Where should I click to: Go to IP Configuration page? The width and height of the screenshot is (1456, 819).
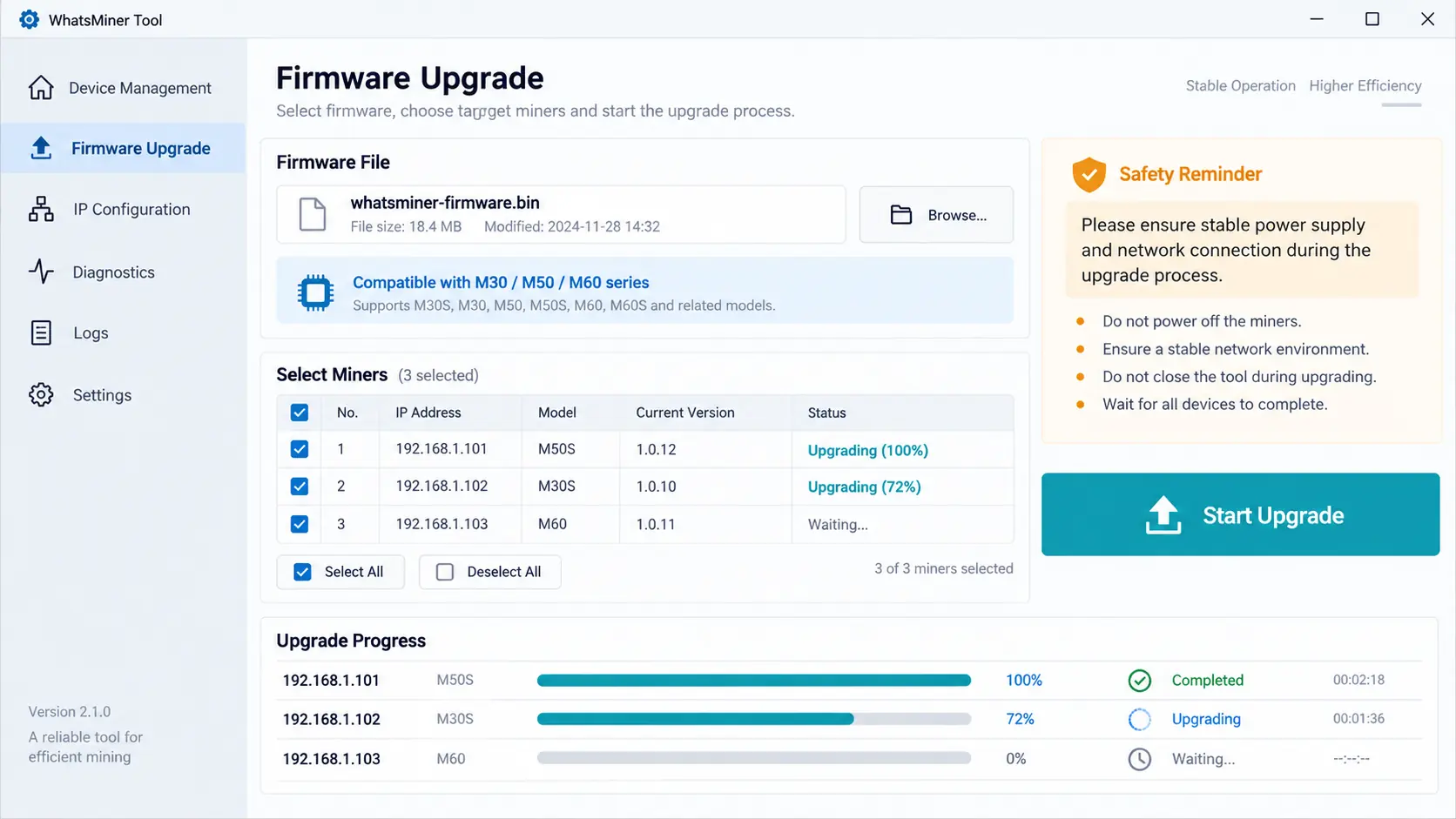pos(123,210)
